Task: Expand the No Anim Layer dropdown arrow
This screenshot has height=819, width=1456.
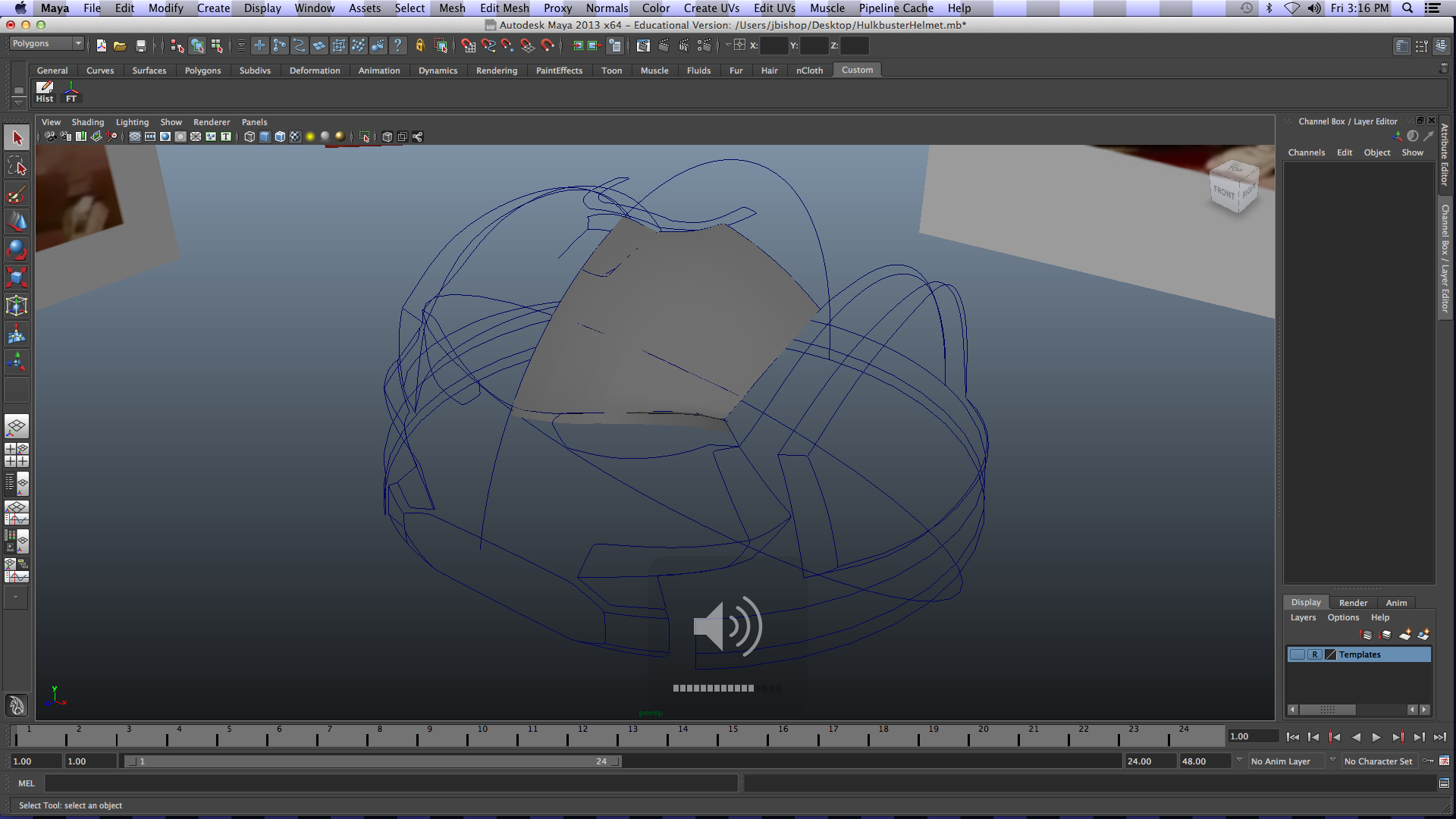Action: tap(1239, 759)
